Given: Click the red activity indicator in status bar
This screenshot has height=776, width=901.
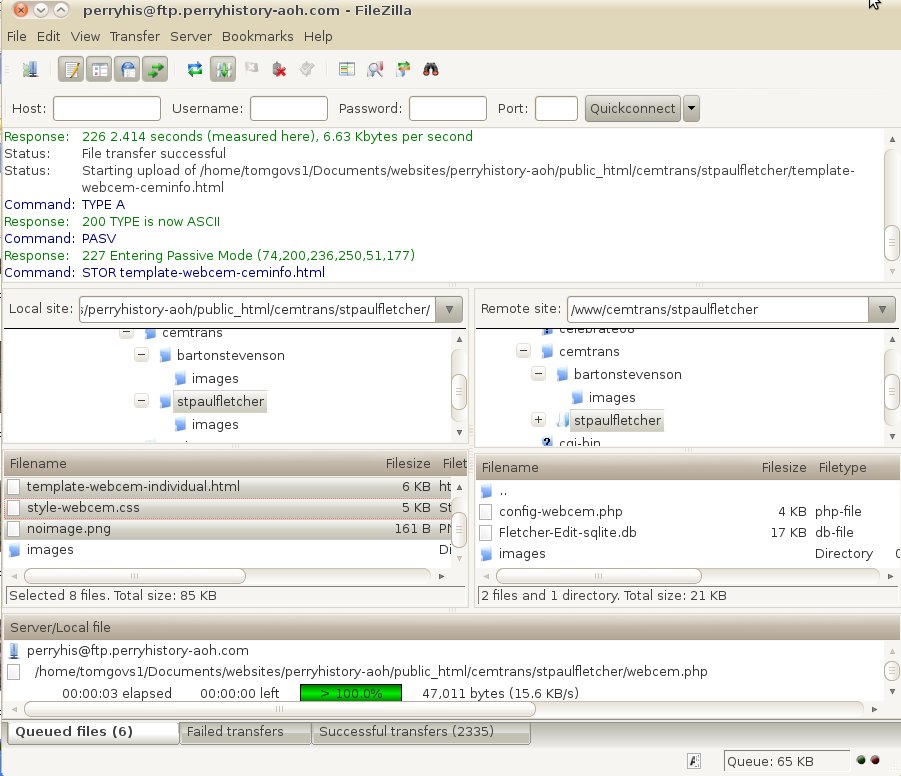Looking at the screenshot, I should pos(875,760).
